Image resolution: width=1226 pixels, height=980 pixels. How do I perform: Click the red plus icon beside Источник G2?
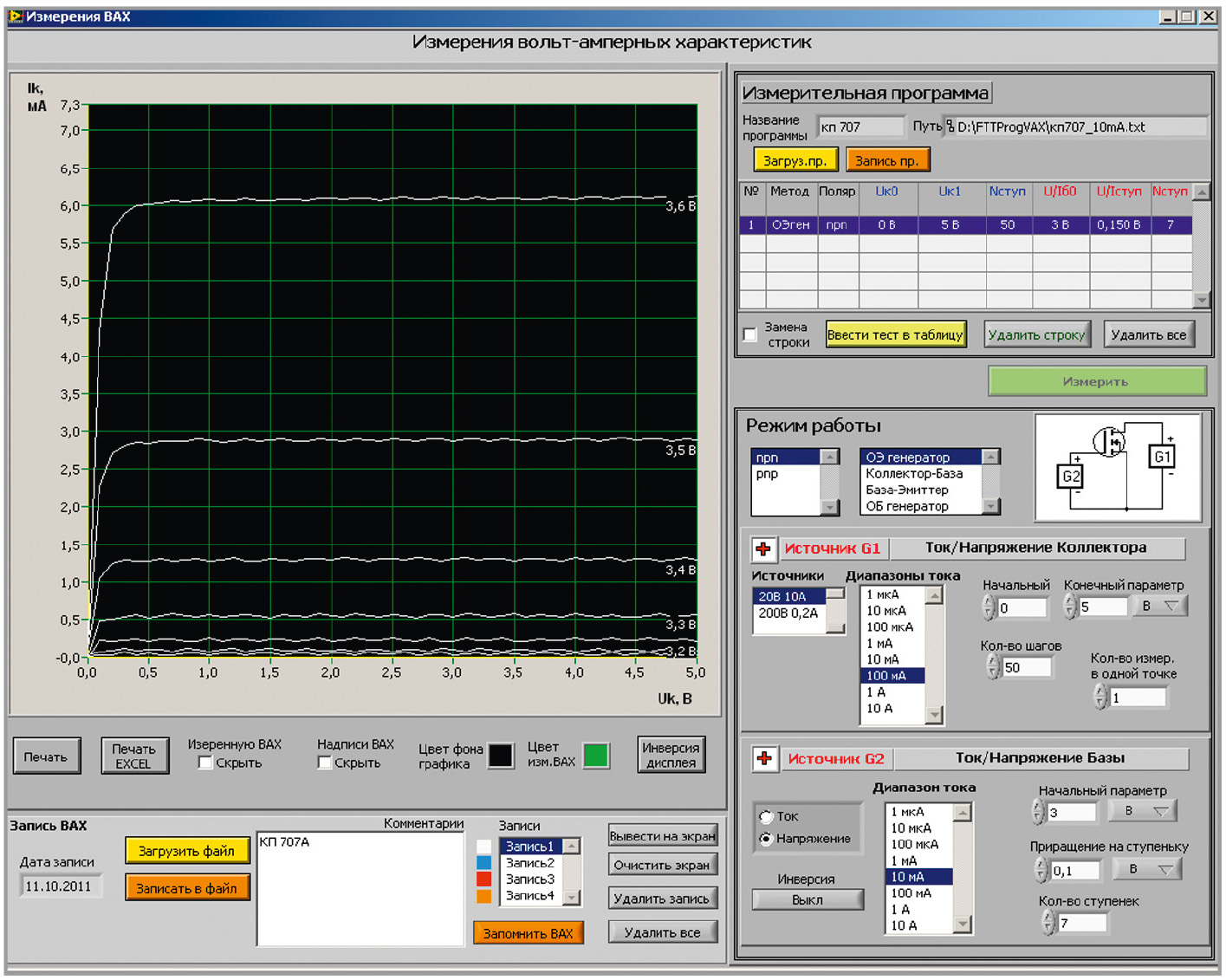pyautogui.click(x=764, y=759)
